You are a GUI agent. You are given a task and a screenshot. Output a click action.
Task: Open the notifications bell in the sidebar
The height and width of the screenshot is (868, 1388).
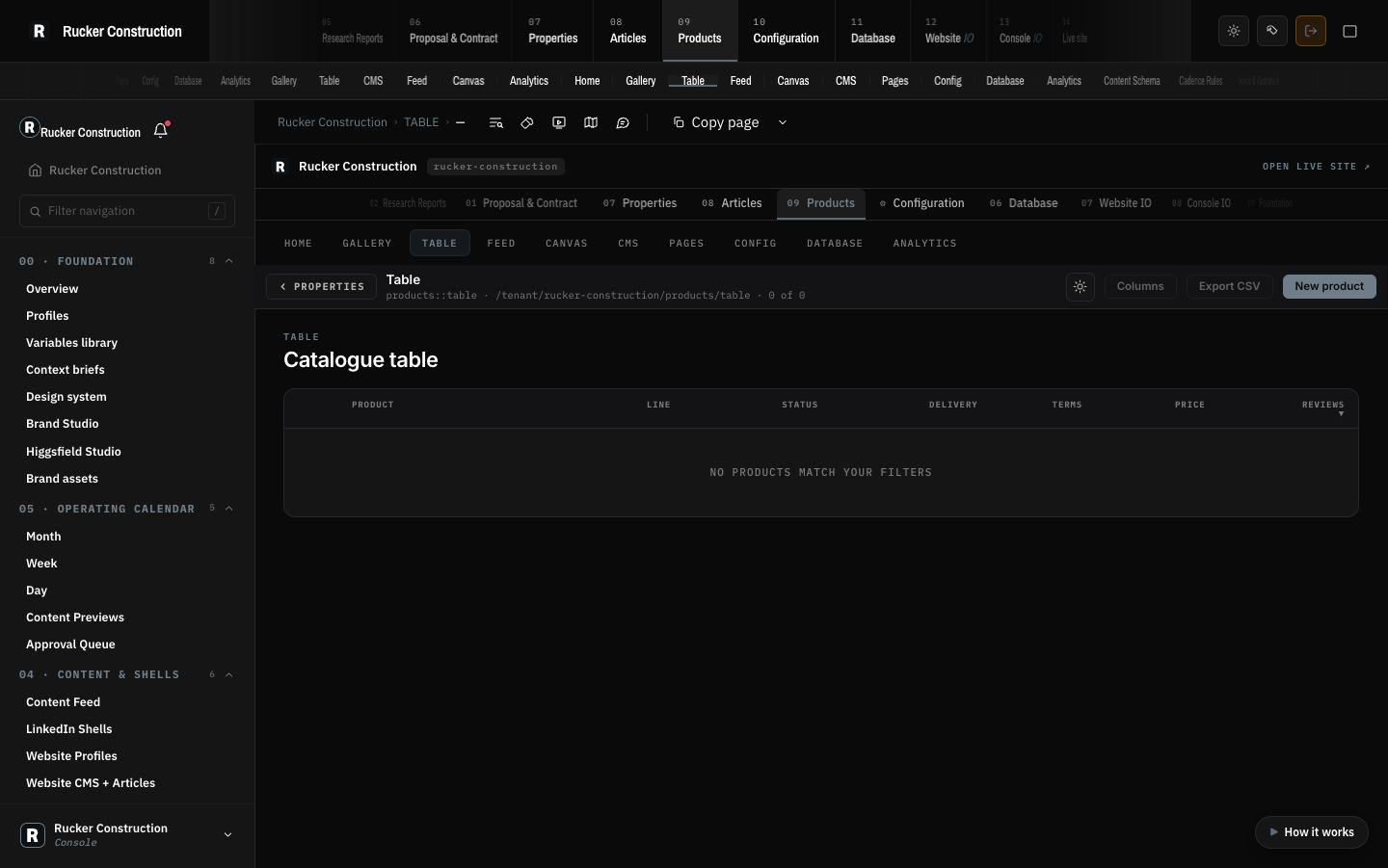pos(161,130)
